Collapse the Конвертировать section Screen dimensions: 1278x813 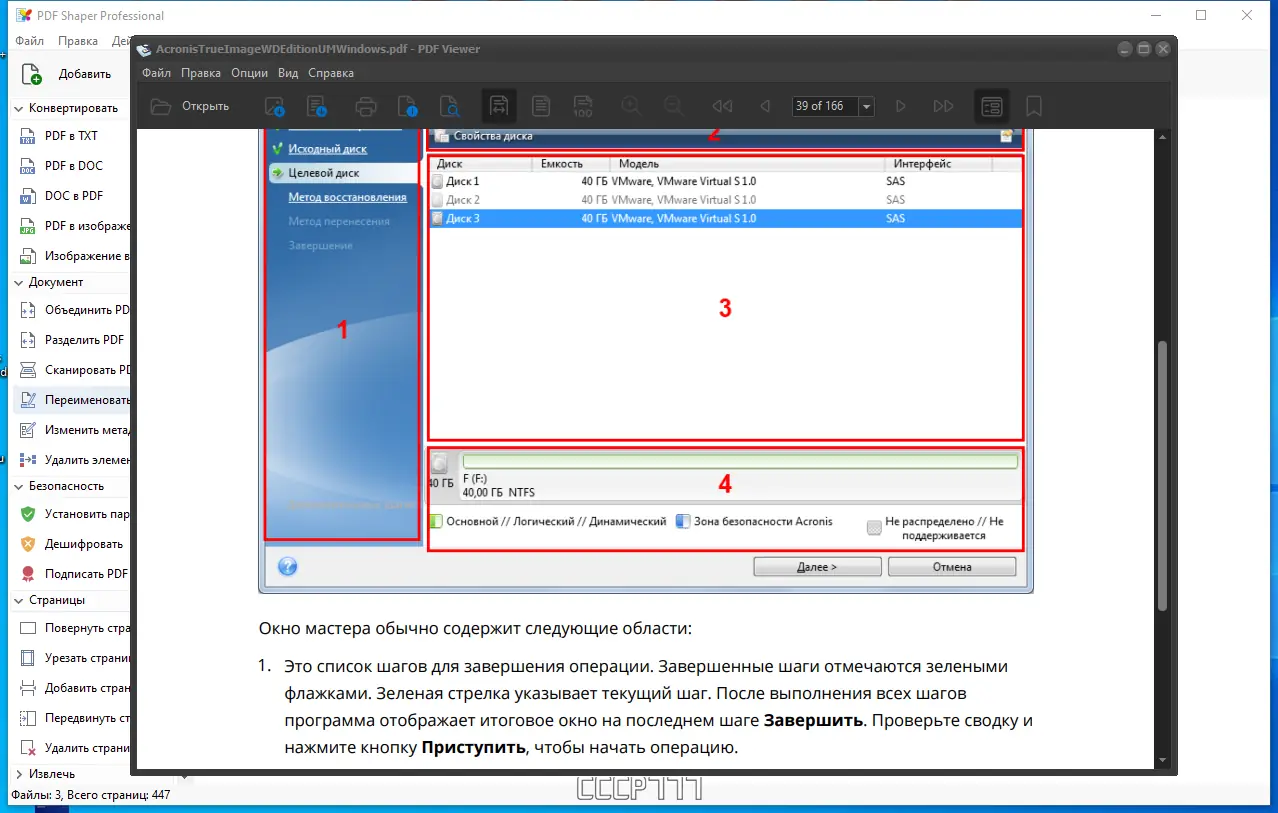click(18, 108)
